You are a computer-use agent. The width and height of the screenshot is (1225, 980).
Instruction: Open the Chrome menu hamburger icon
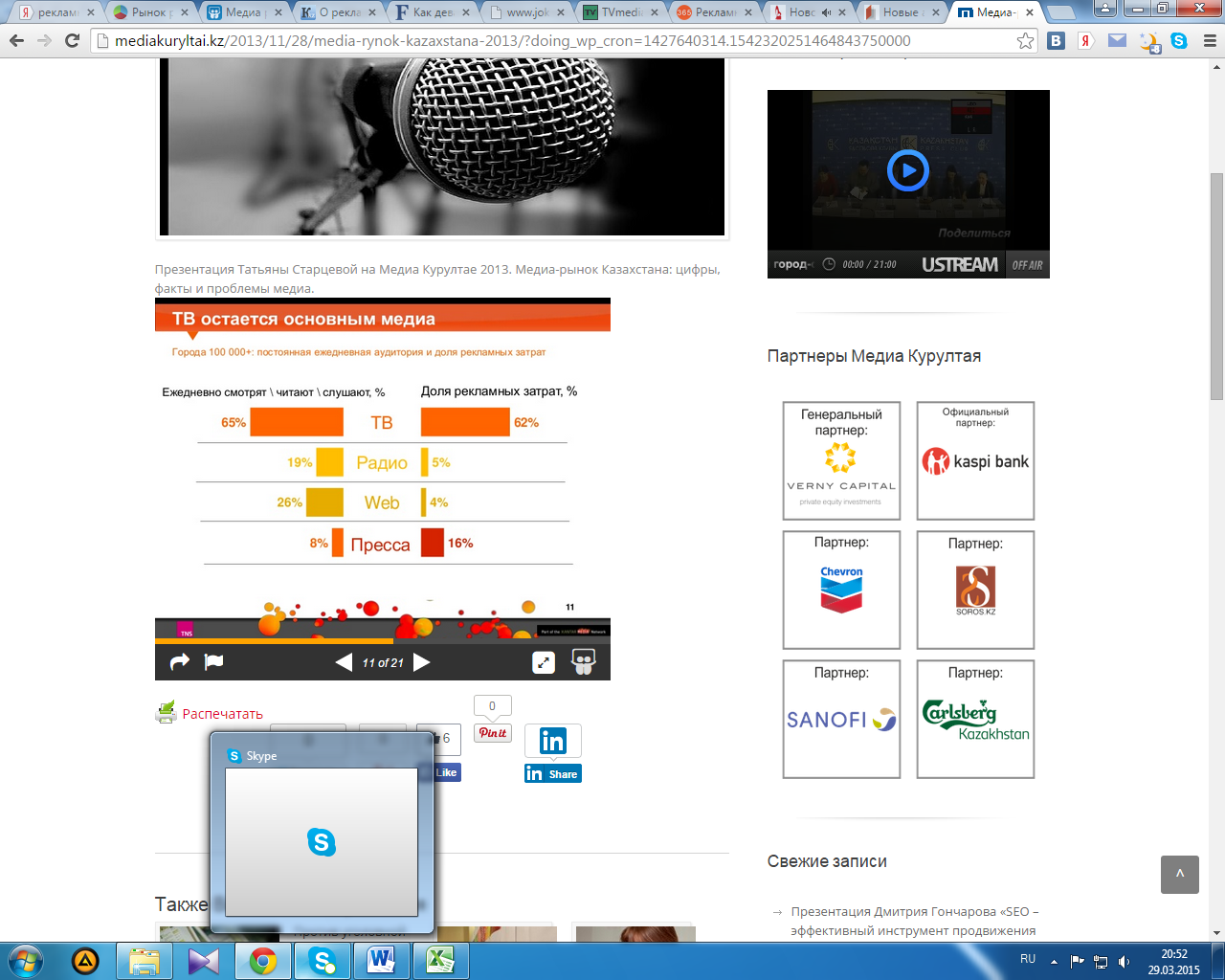1209,41
